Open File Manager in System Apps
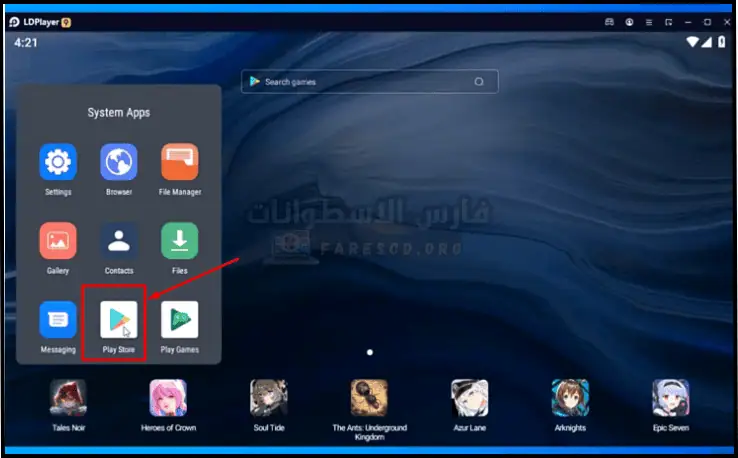Image resolution: width=738 pixels, height=458 pixels. click(180, 162)
